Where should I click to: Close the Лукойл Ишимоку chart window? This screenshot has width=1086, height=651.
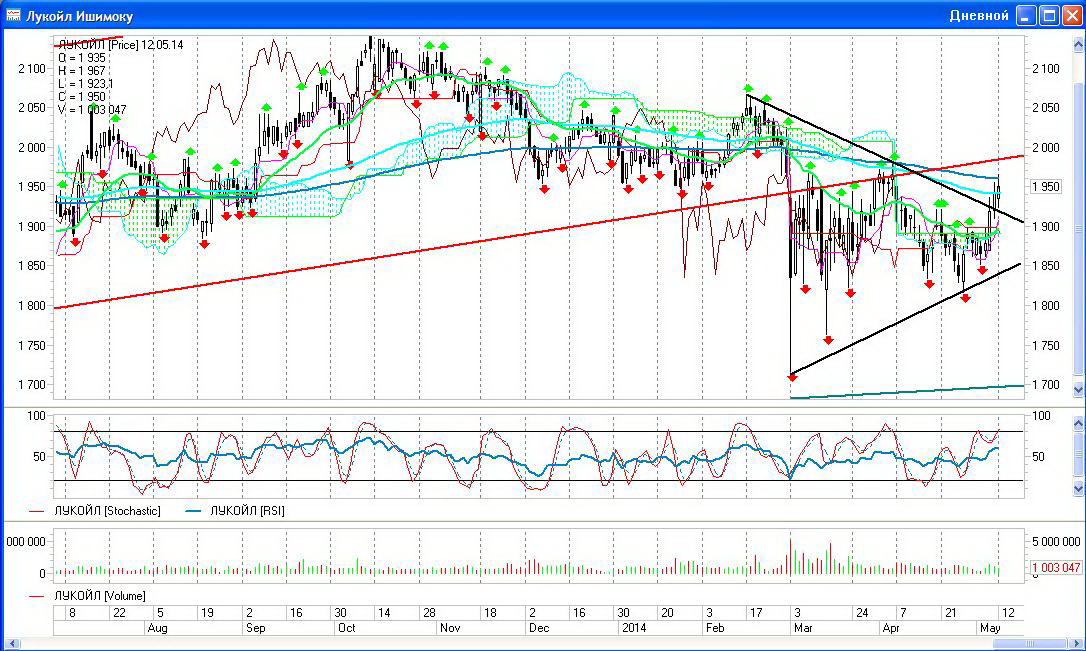tap(1073, 15)
